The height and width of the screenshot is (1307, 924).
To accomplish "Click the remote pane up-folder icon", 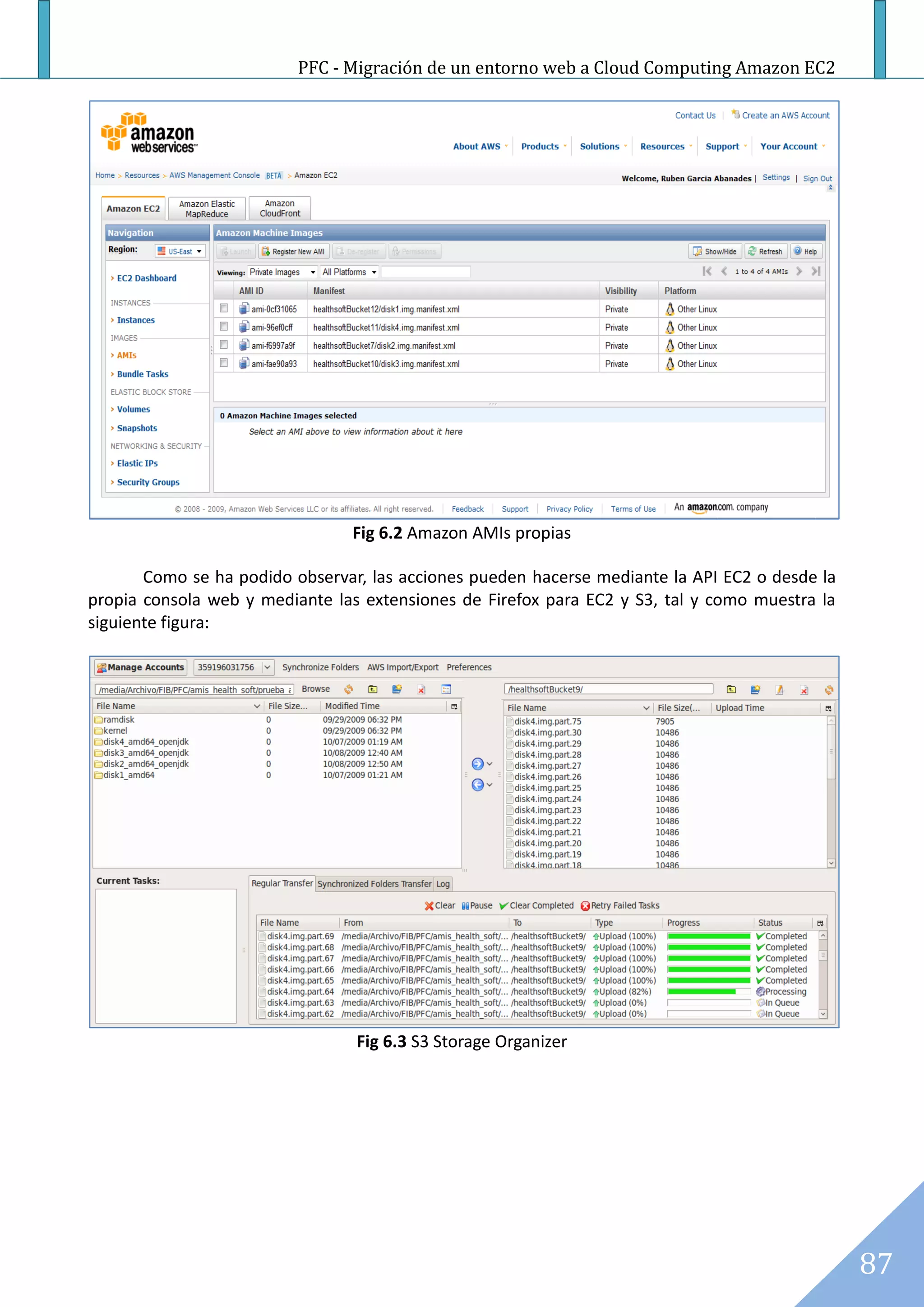I will pos(731,689).
